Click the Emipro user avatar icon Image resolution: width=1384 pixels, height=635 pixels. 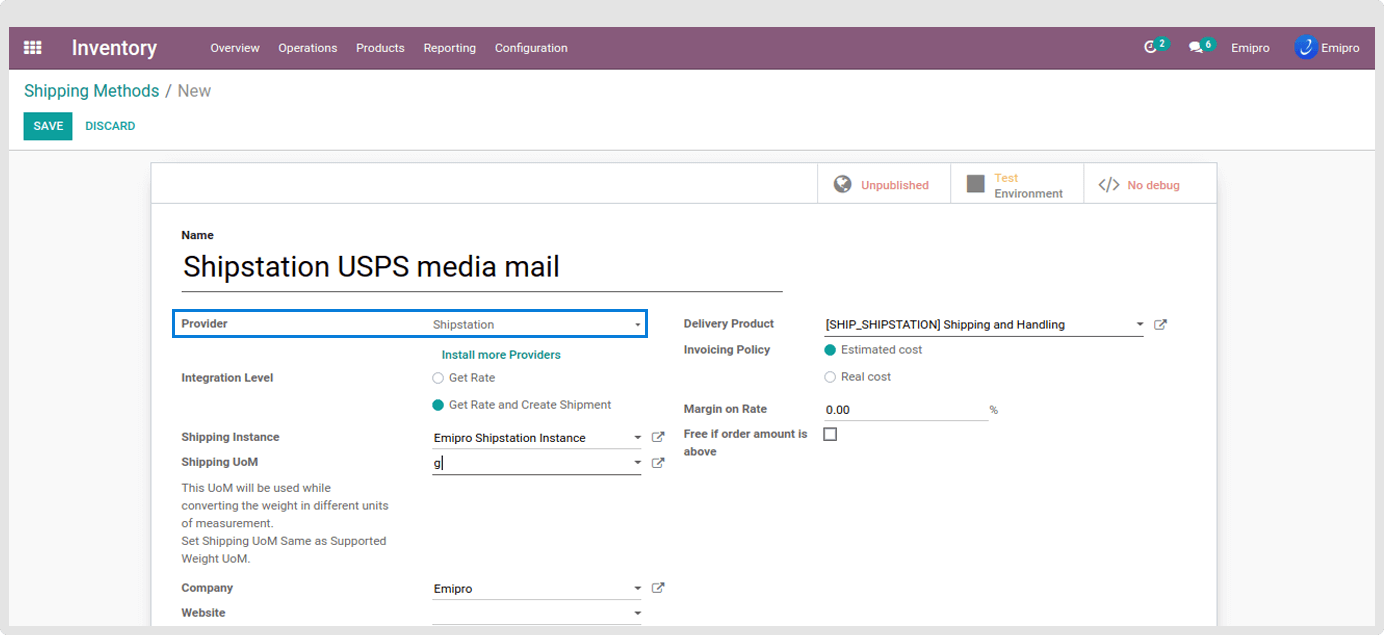[x=1305, y=48]
